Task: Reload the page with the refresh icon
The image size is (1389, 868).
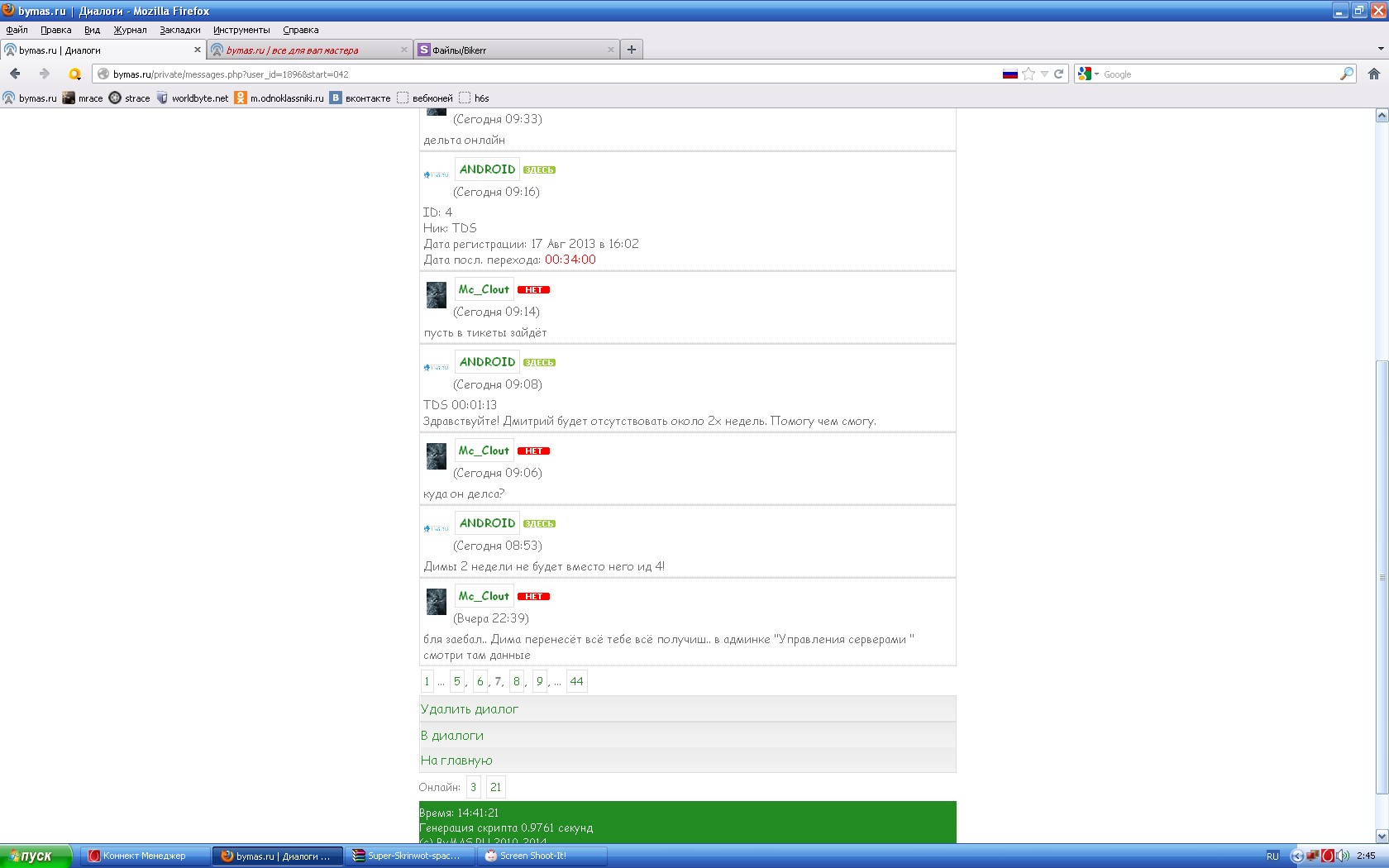Action: click(1058, 74)
